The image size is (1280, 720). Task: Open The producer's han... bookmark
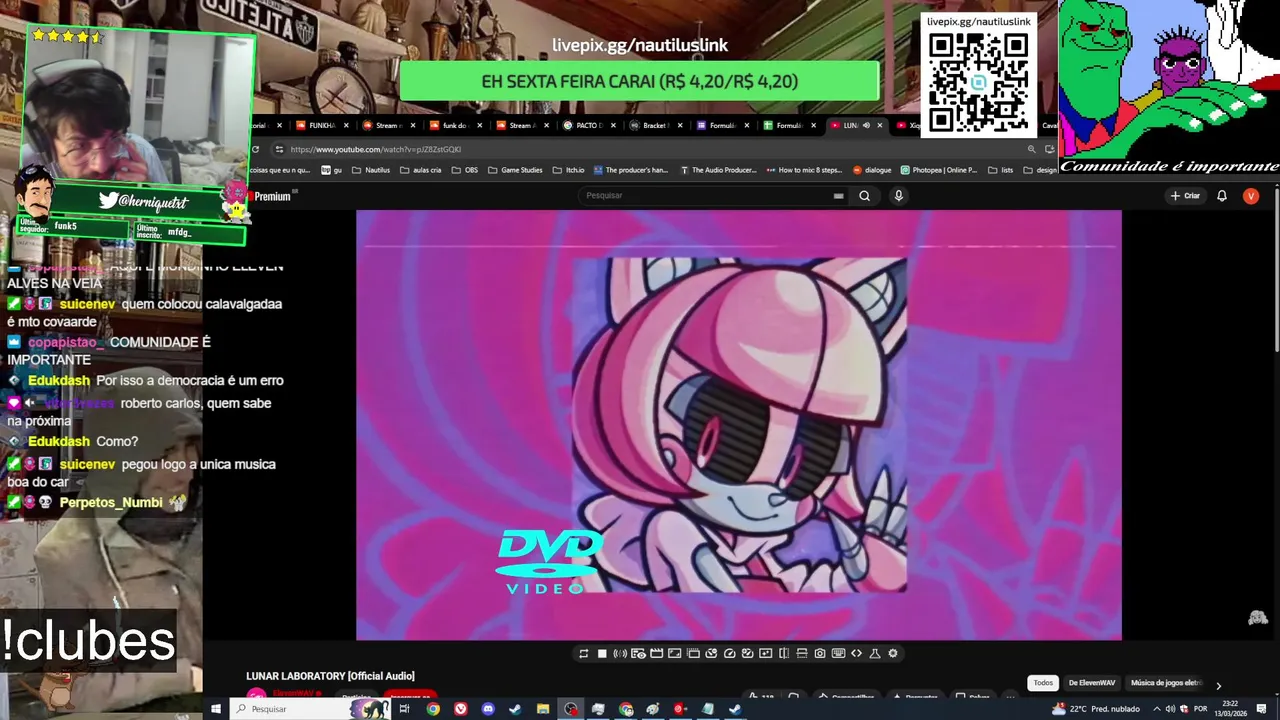(630, 170)
